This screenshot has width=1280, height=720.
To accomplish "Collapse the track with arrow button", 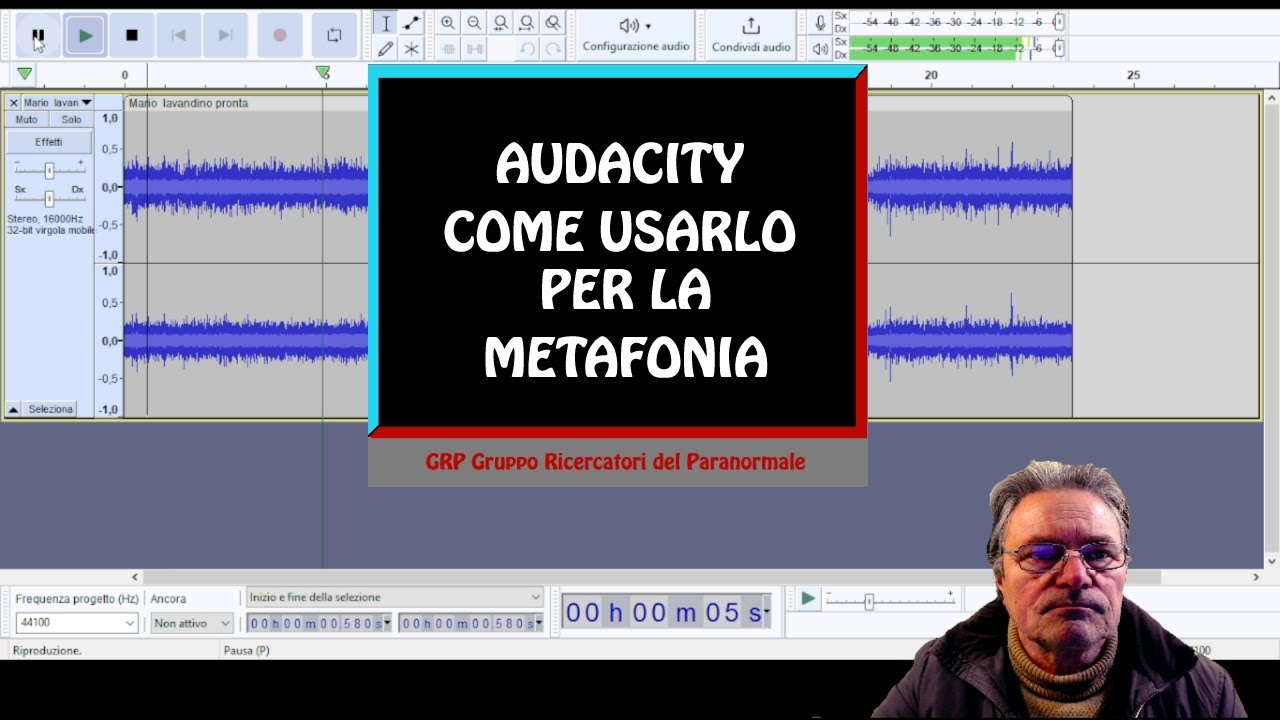I will [x=14, y=409].
